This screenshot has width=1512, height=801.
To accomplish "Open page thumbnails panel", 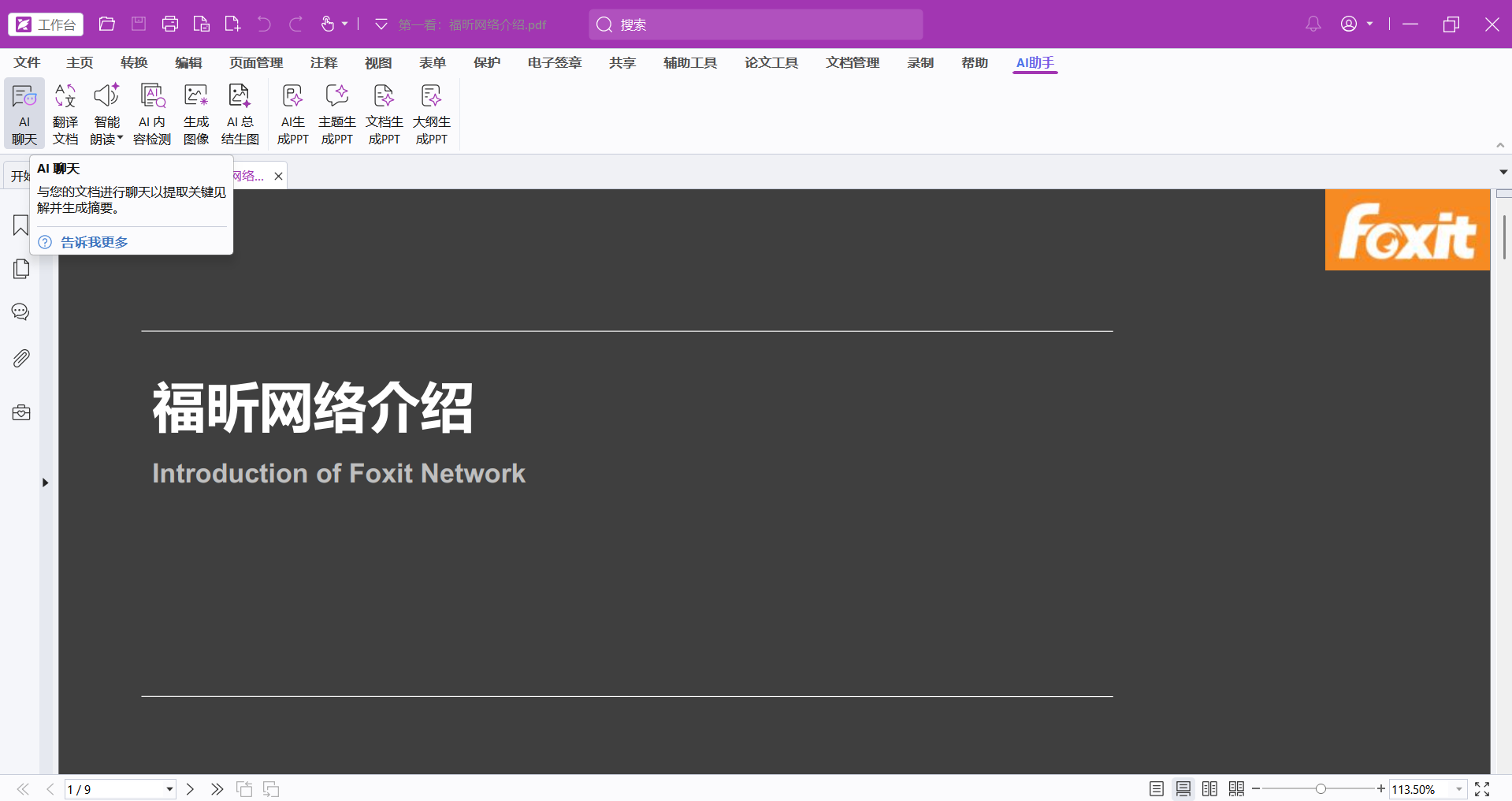I will click(x=20, y=269).
